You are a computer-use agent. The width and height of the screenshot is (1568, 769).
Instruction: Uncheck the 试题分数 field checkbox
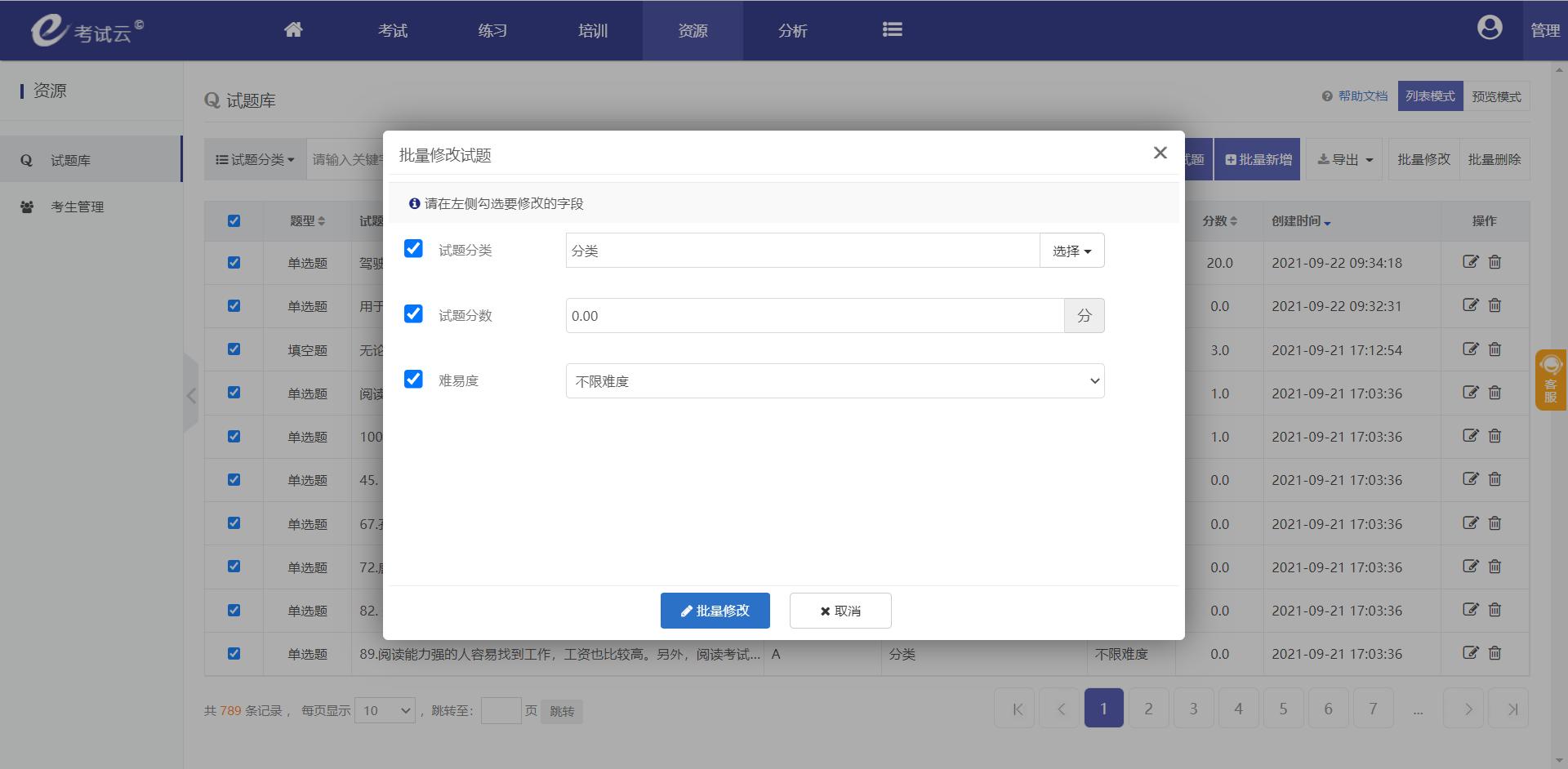(413, 314)
